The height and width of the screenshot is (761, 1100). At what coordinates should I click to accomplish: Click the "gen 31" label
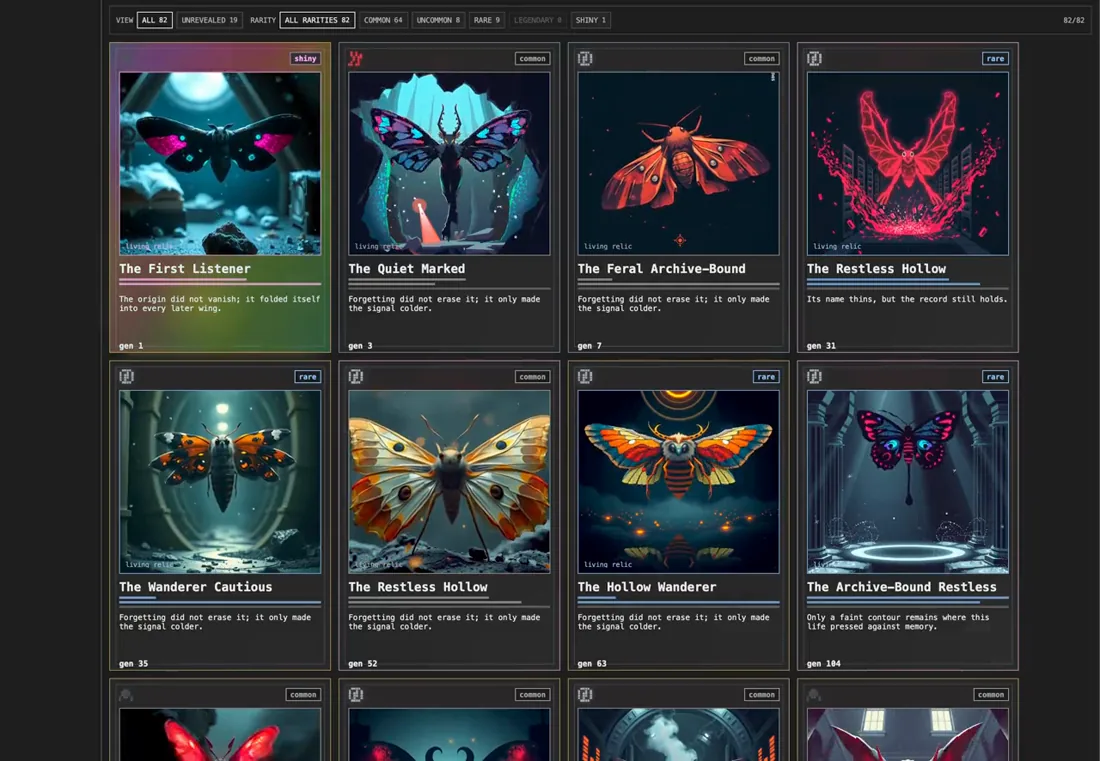(x=821, y=346)
